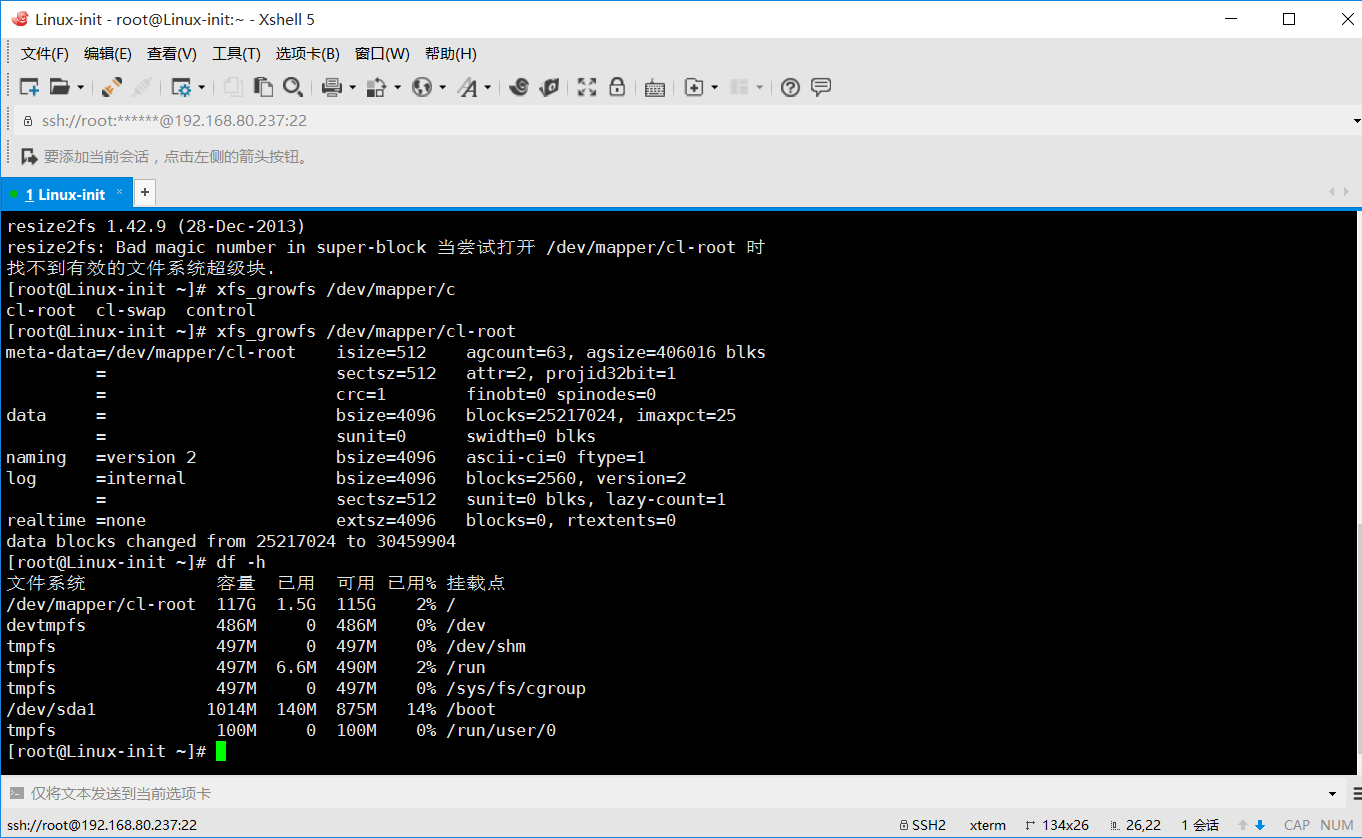Open a new terminal session

(29, 87)
